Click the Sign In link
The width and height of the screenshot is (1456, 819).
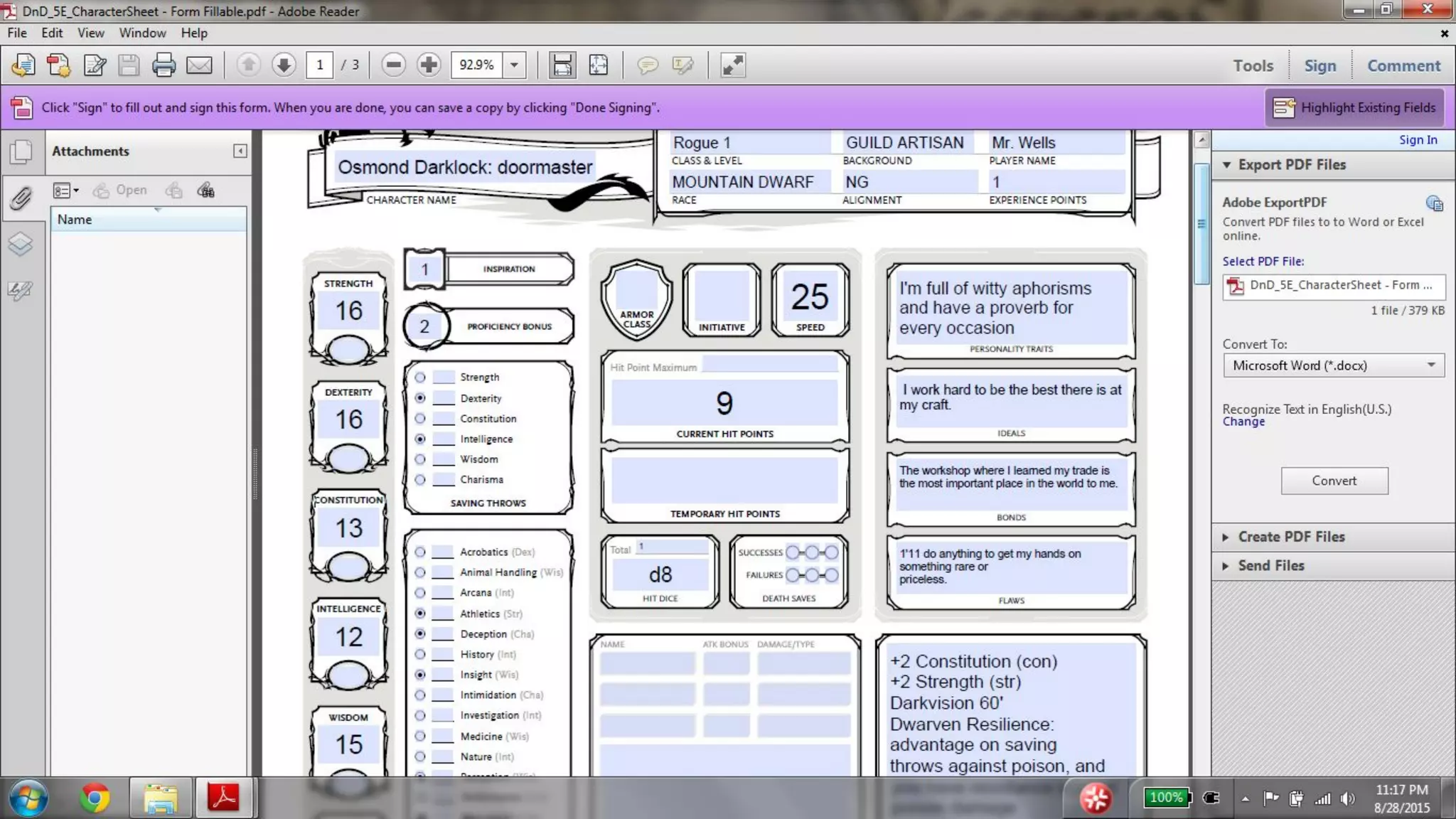pyautogui.click(x=1418, y=140)
